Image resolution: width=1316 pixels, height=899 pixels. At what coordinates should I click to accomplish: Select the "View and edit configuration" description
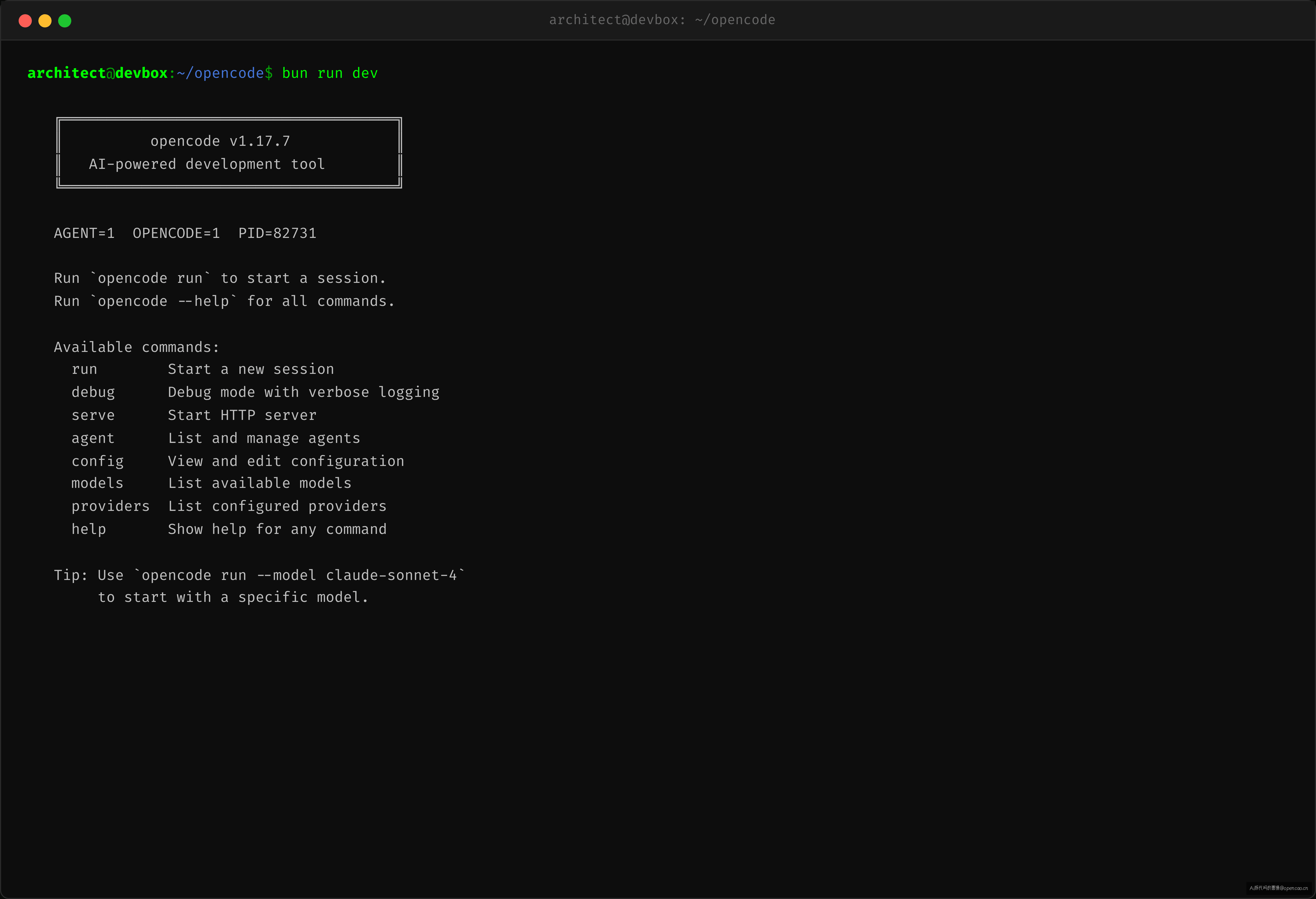(x=286, y=461)
